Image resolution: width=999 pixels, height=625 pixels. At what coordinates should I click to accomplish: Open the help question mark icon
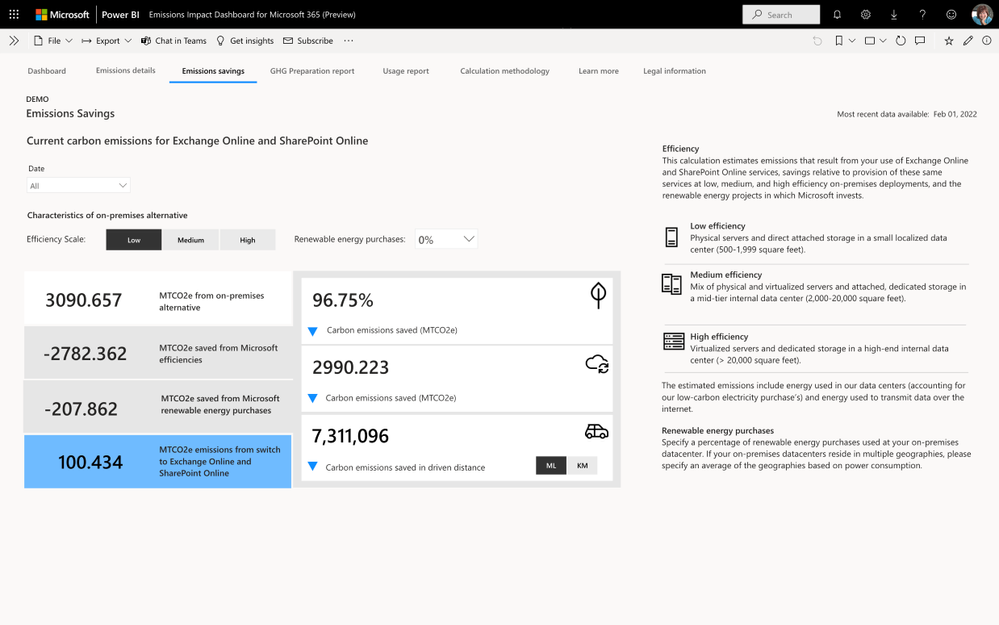pos(922,14)
